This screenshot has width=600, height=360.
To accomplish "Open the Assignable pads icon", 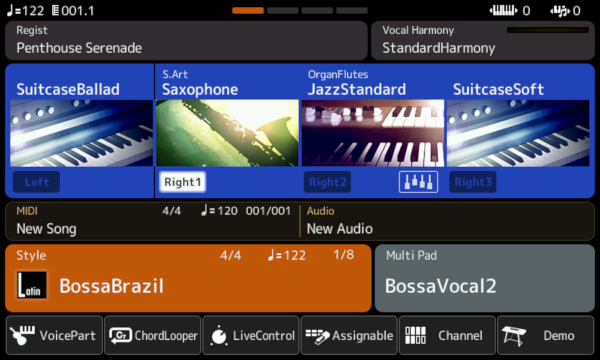I will point(317,336).
